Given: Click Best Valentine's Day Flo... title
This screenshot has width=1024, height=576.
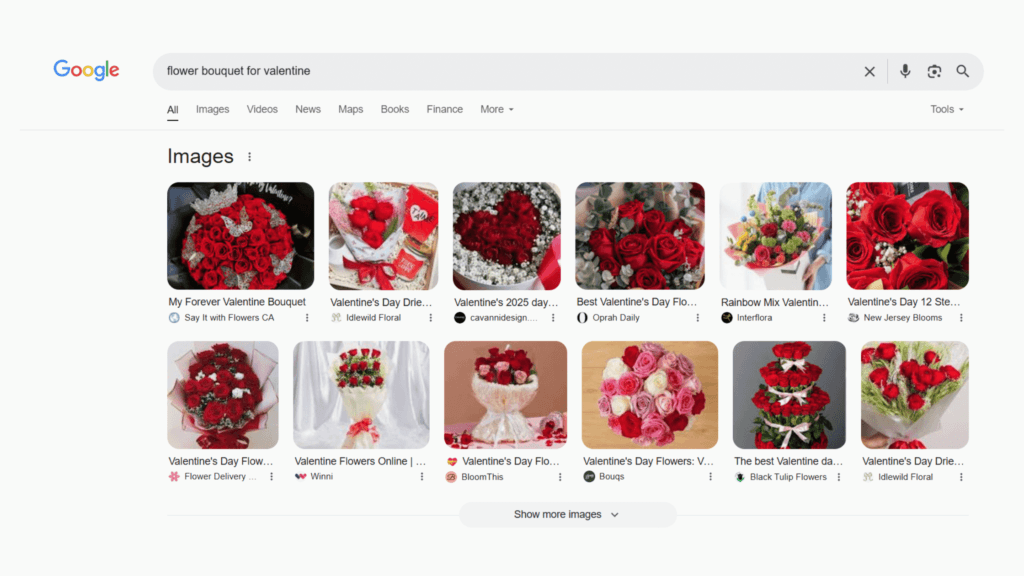Looking at the screenshot, I should [637, 302].
